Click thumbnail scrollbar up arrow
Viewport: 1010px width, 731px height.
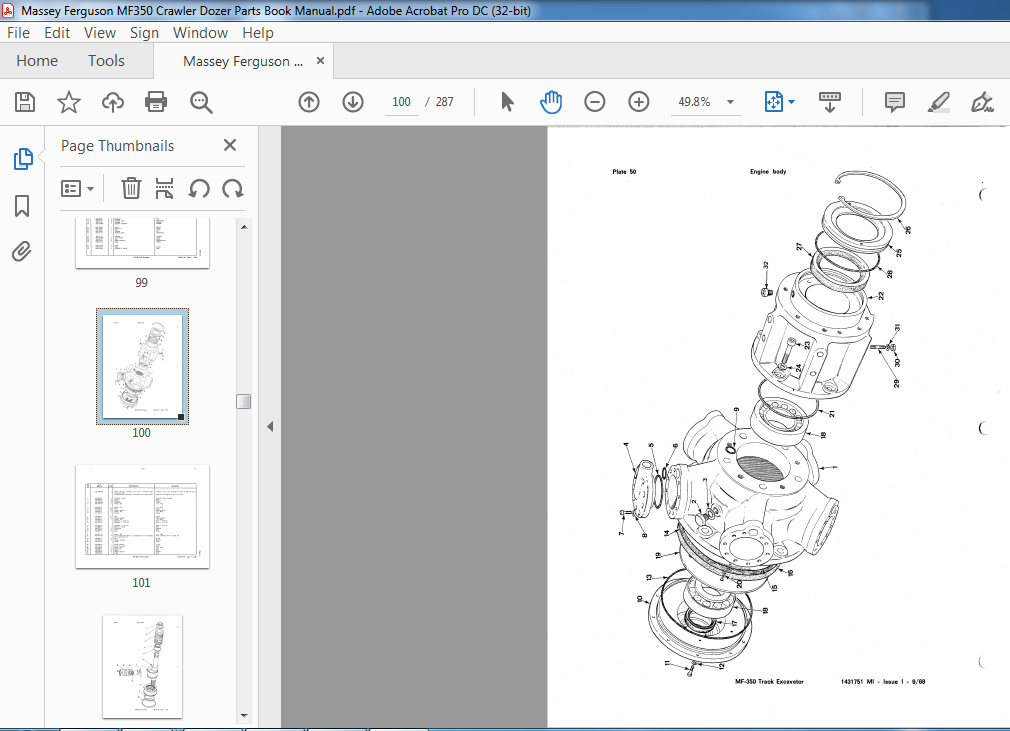coord(244,227)
